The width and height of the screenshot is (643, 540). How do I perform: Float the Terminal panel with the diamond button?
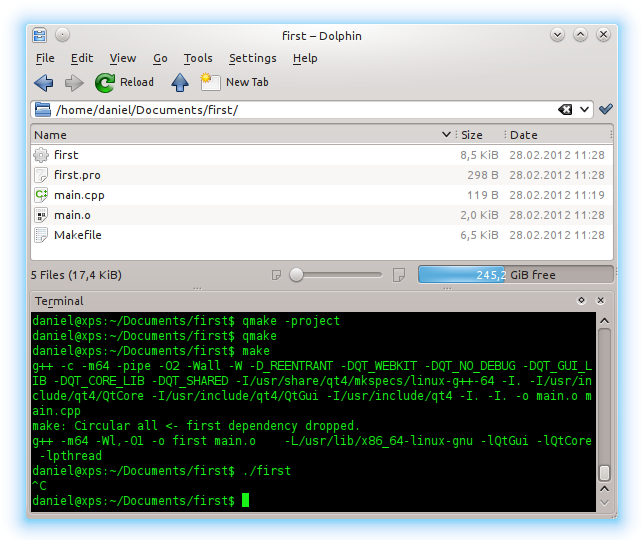coord(581,300)
